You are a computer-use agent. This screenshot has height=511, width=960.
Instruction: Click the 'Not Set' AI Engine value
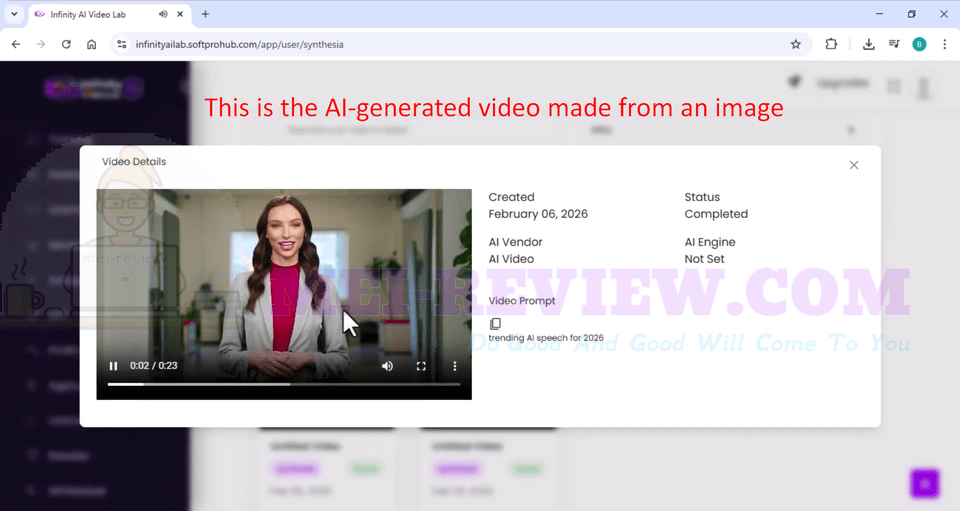click(x=704, y=259)
